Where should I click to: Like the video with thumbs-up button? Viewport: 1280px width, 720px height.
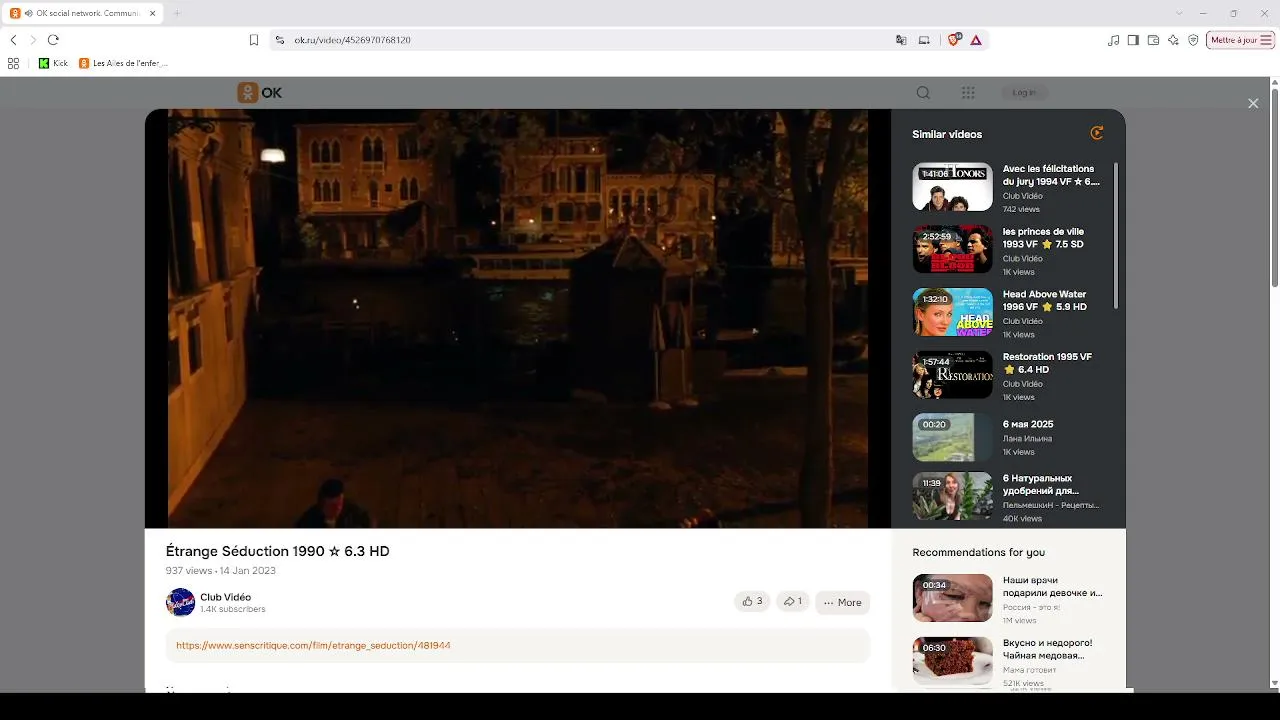(x=752, y=601)
